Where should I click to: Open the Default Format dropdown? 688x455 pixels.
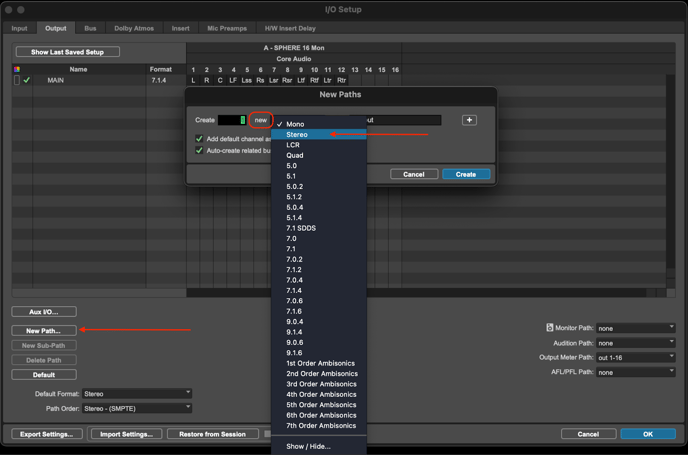(x=136, y=394)
